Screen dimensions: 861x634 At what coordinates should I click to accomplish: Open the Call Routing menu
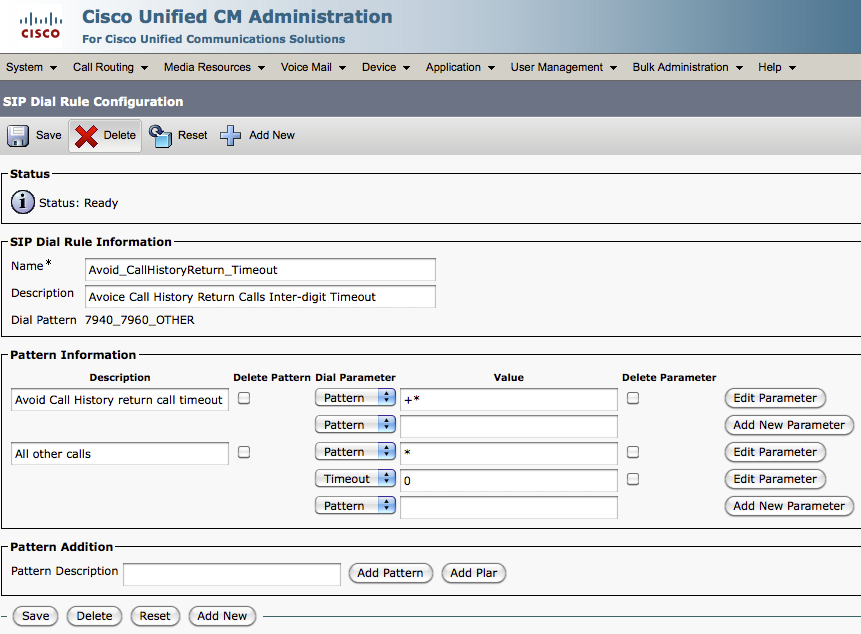pyautogui.click(x=110, y=68)
